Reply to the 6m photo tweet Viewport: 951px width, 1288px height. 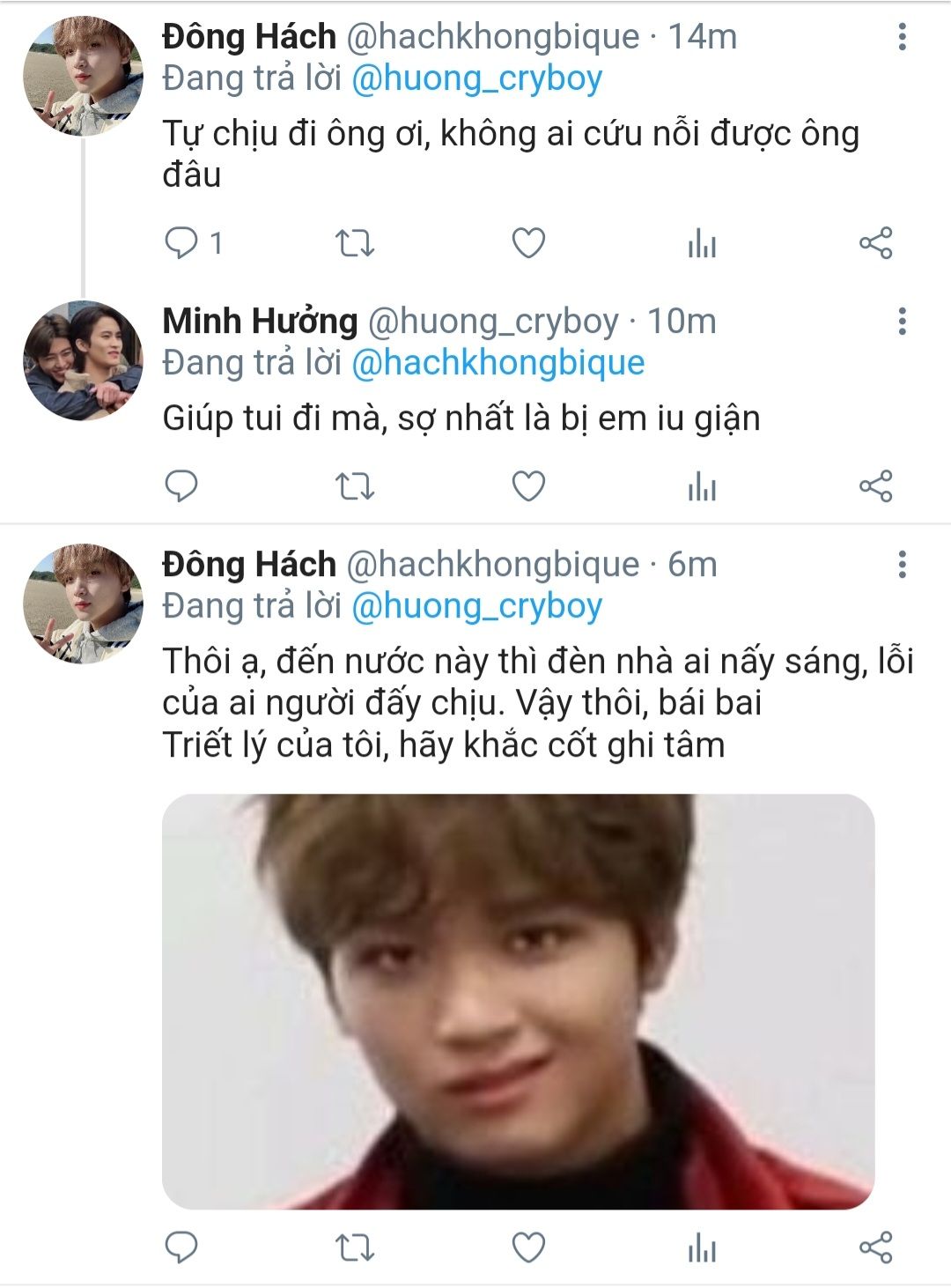click(x=182, y=1247)
